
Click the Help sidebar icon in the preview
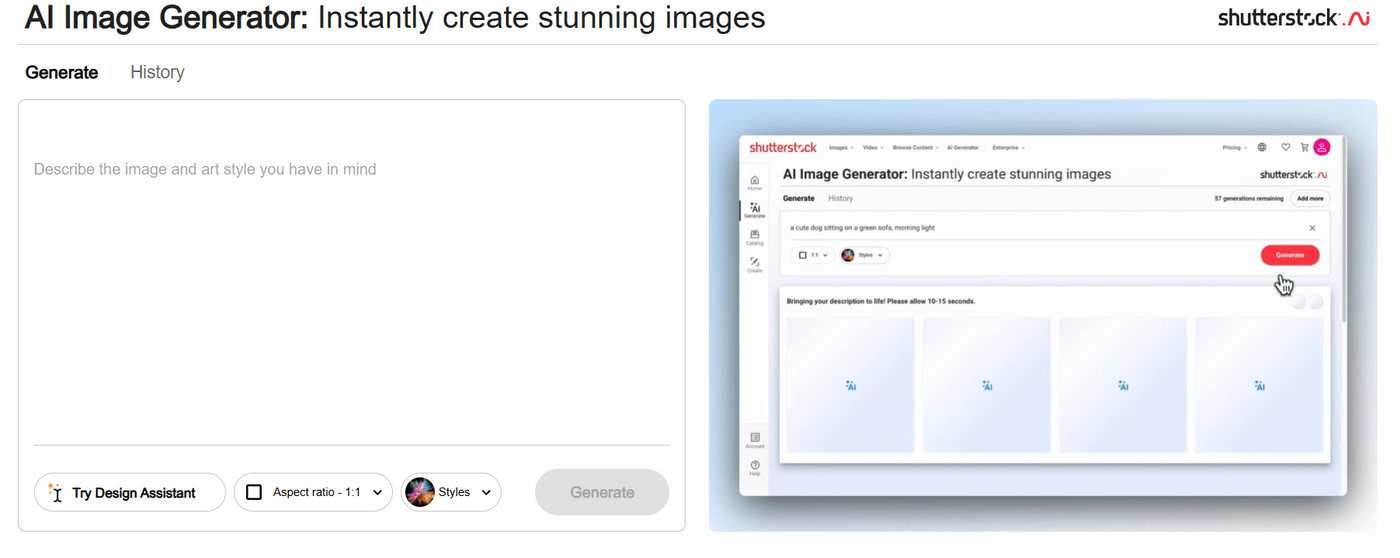point(754,467)
